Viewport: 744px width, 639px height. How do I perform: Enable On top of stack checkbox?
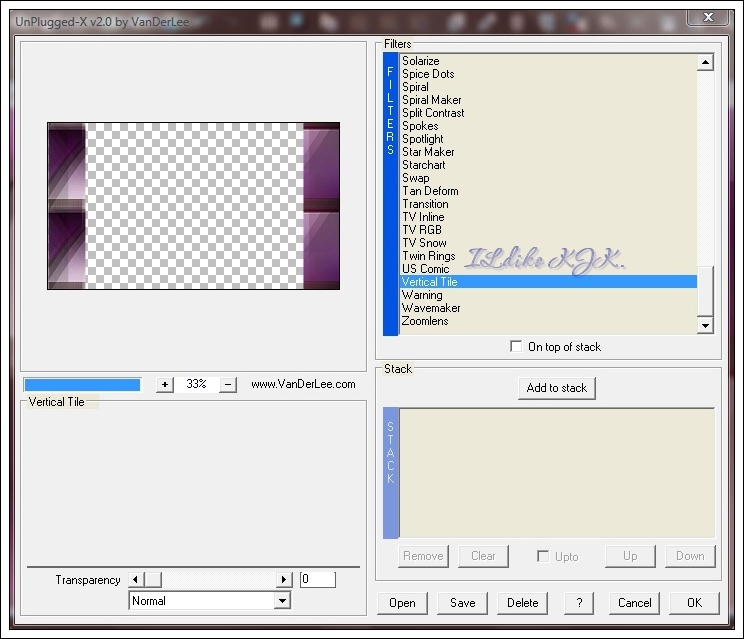tap(516, 347)
